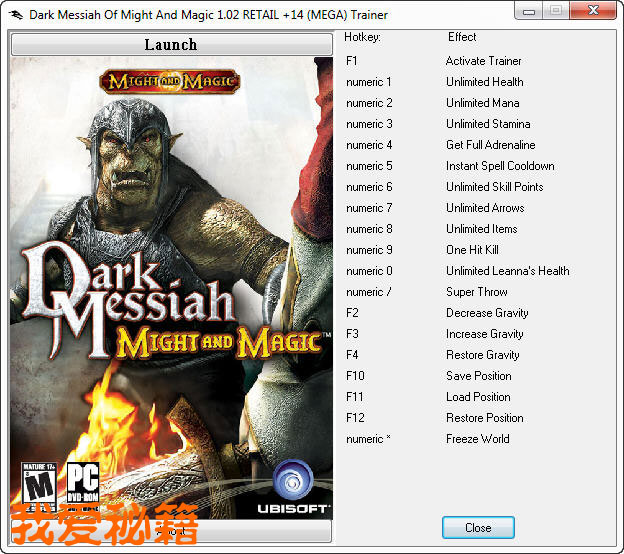Click the One Hit Kill effect label

click(x=472, y=250)
